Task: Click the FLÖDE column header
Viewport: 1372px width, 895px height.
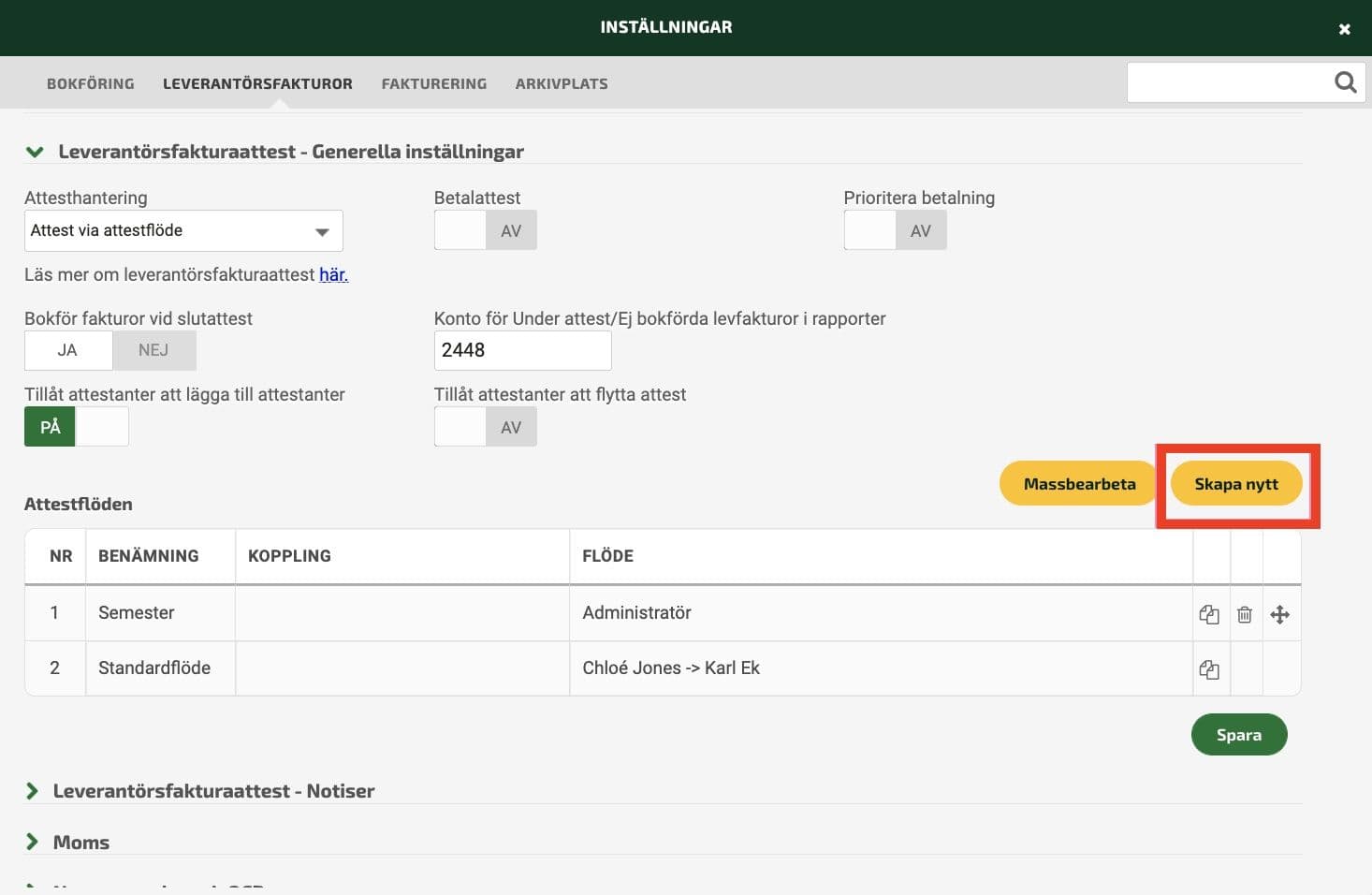Action: 607,556
